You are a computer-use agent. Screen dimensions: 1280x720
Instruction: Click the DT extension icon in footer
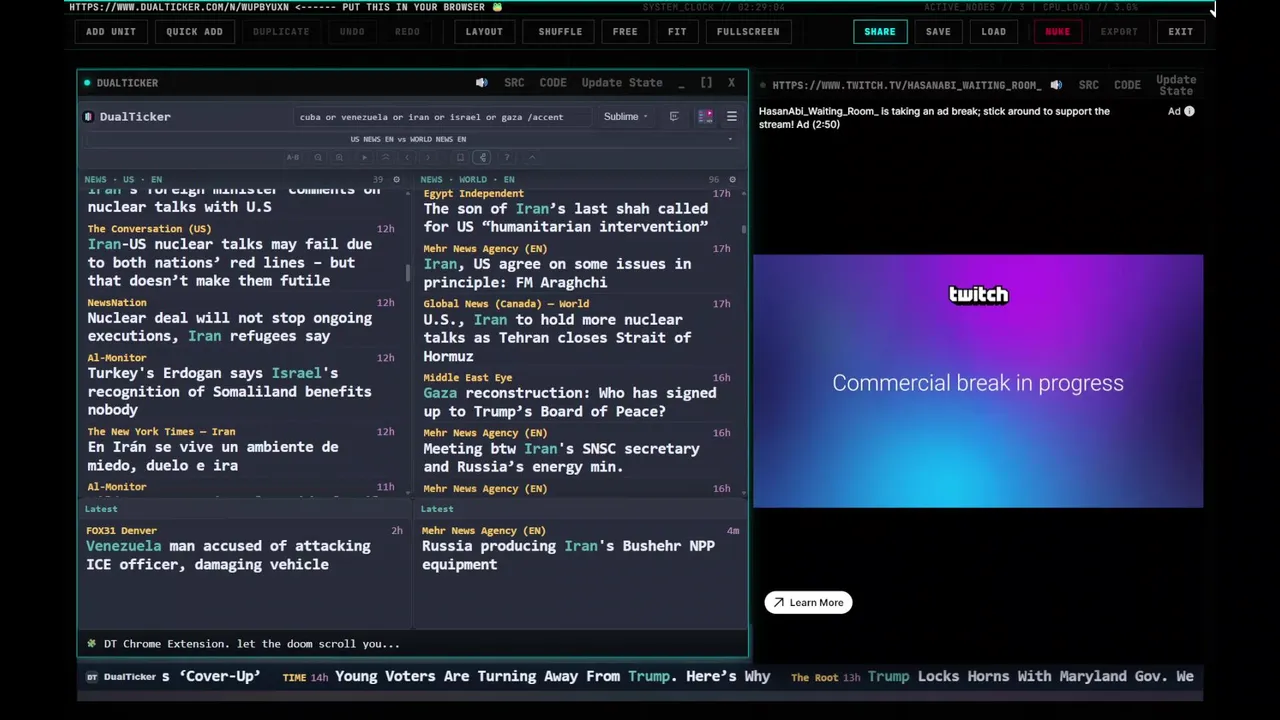coord(91,644)
